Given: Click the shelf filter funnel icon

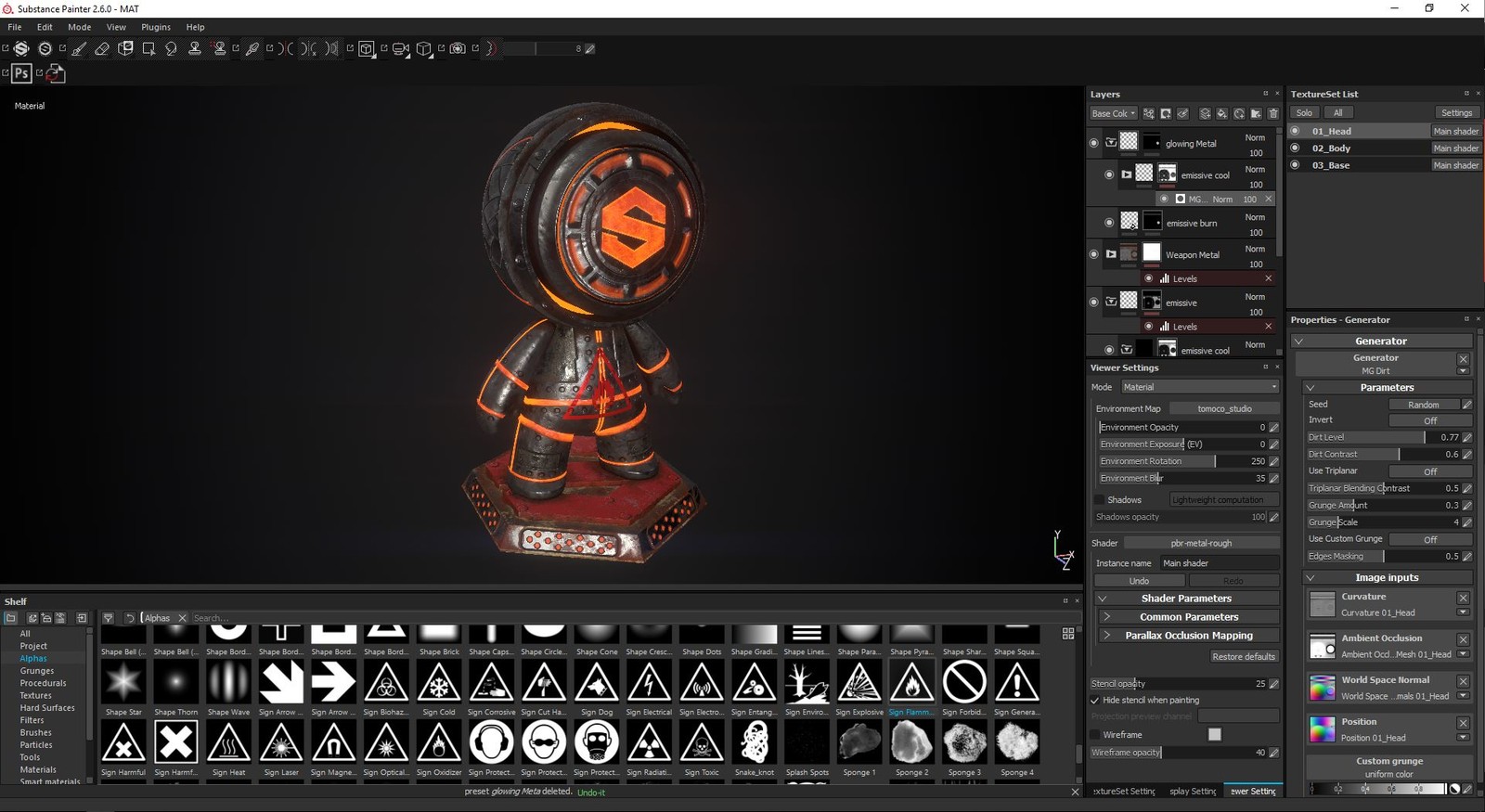Looking at the screenshot, I should 108,618.
